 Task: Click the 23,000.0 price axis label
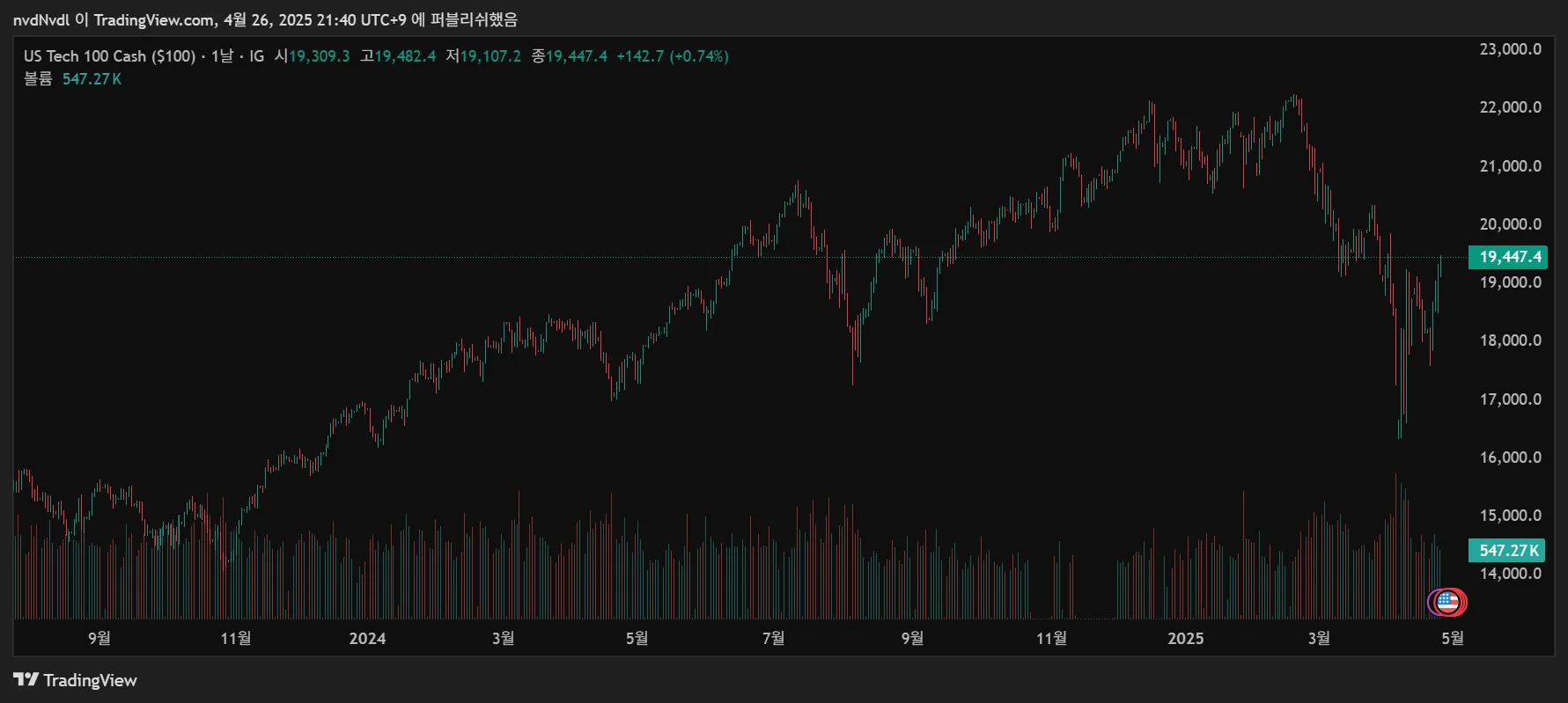(1511, 49)
